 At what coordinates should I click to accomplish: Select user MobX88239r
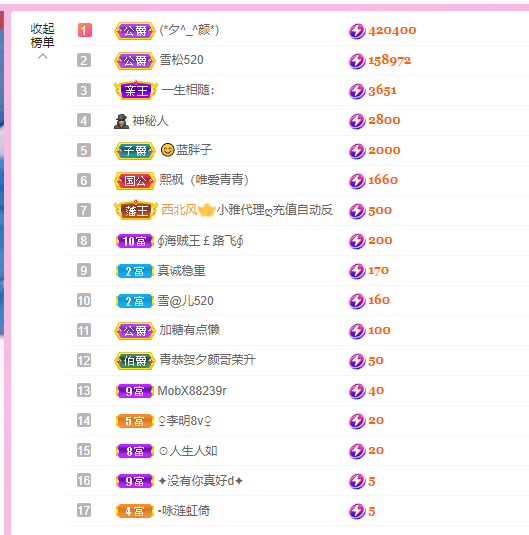click(x=192, y=391)
